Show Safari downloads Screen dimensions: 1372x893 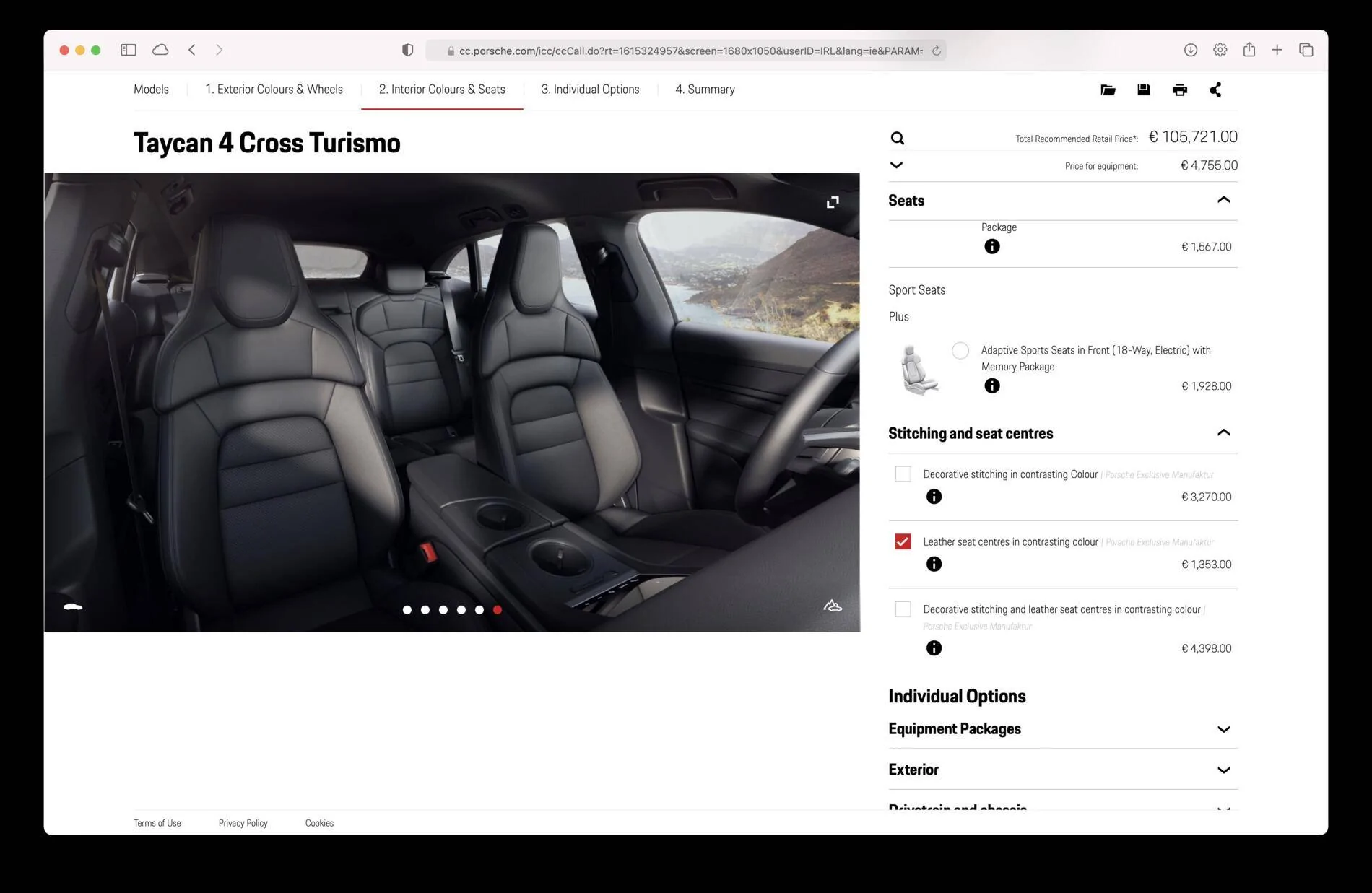1191,50
